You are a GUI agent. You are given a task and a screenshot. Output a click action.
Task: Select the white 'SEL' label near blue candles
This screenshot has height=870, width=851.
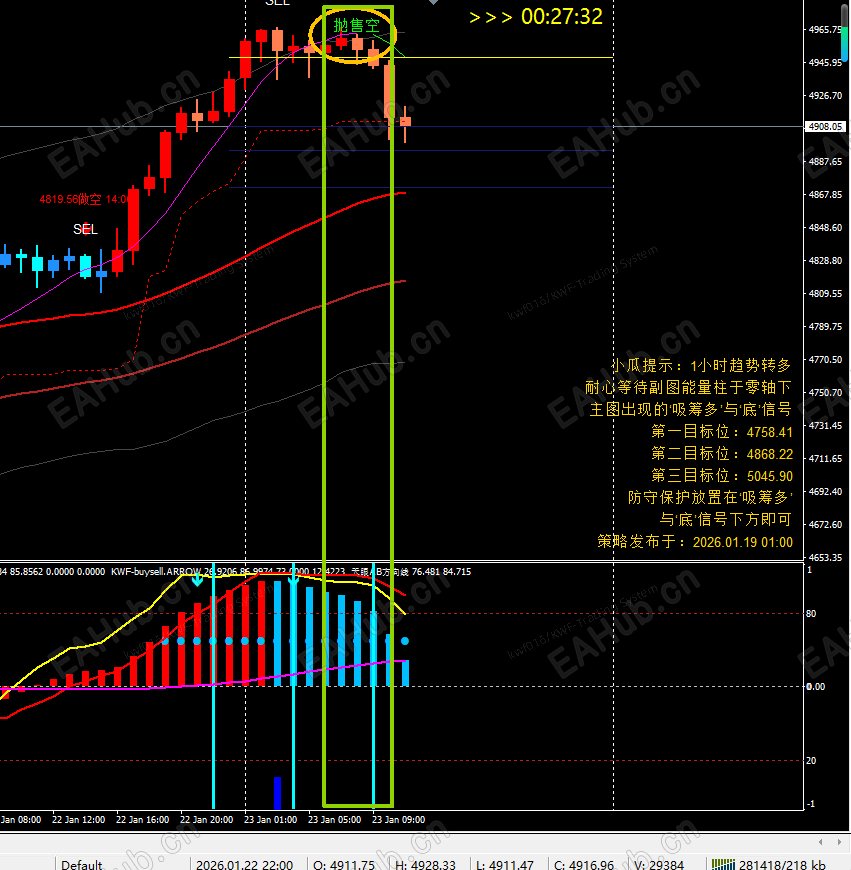pos(85,229)
